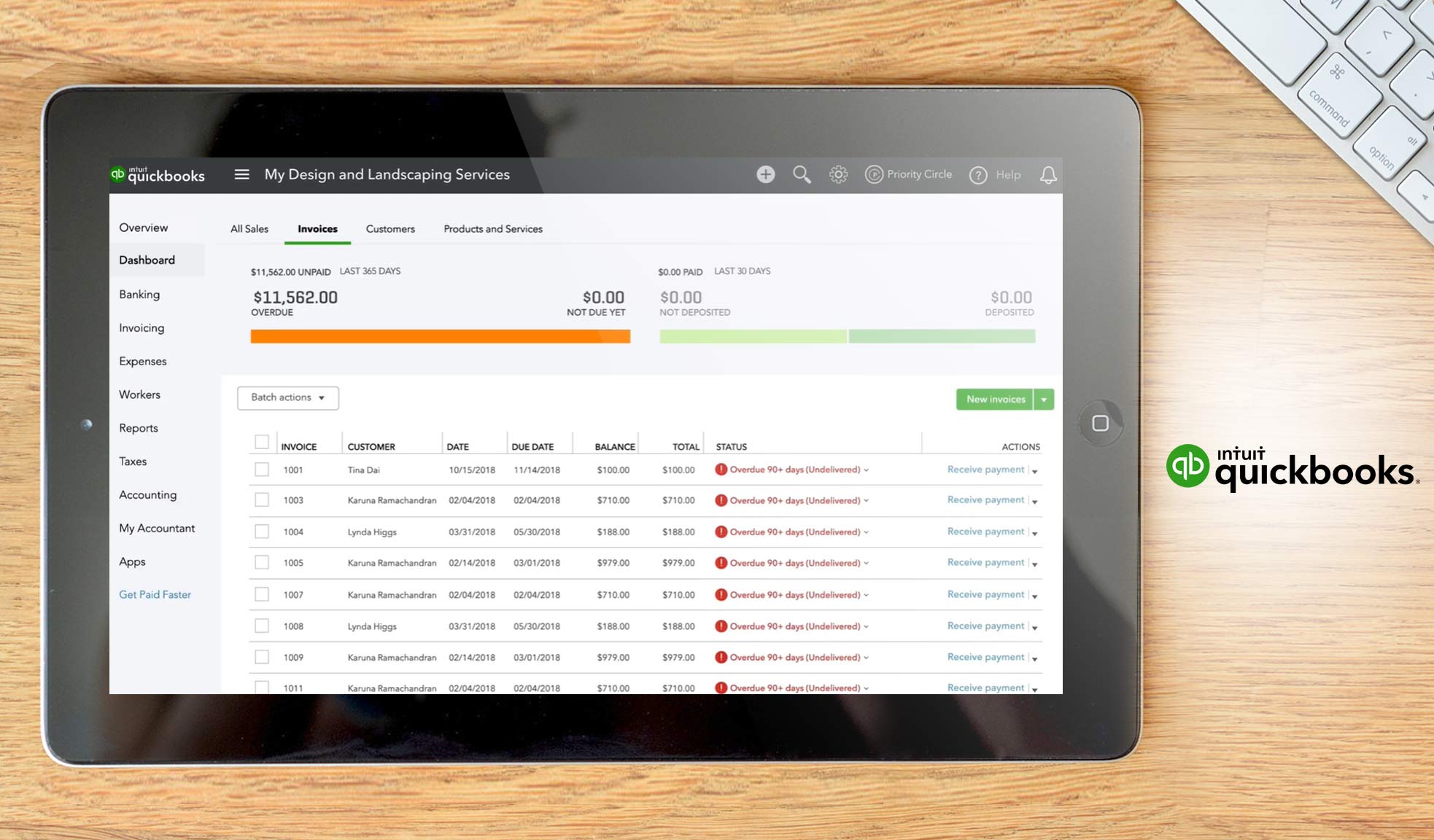1434x840 pixels.
Task: Click the QuickBooks logo icon
Action: pyautogui.click(x=119, y=174)
